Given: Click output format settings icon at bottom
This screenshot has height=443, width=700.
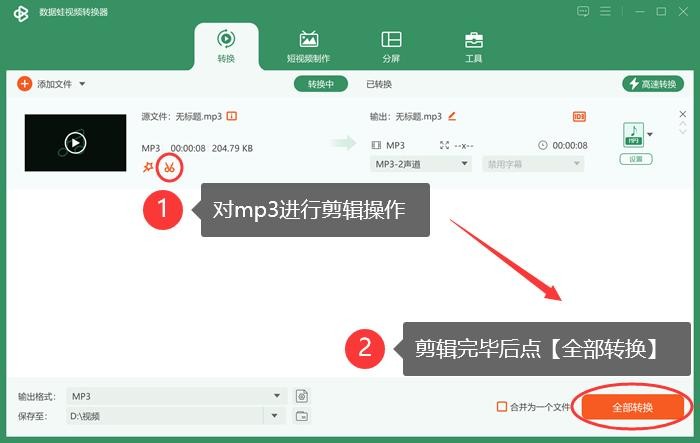Looking at the screenshot, I should coord(301,396).
